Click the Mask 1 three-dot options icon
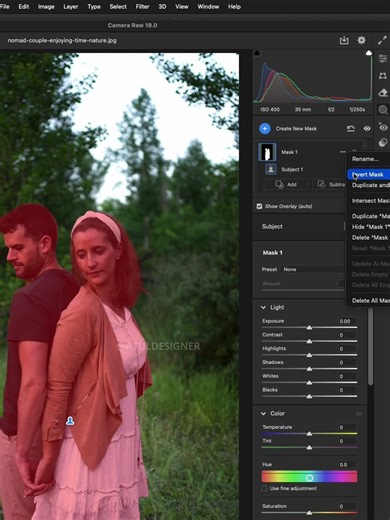The width and height of the screenshot is (390, 520). 343,152
